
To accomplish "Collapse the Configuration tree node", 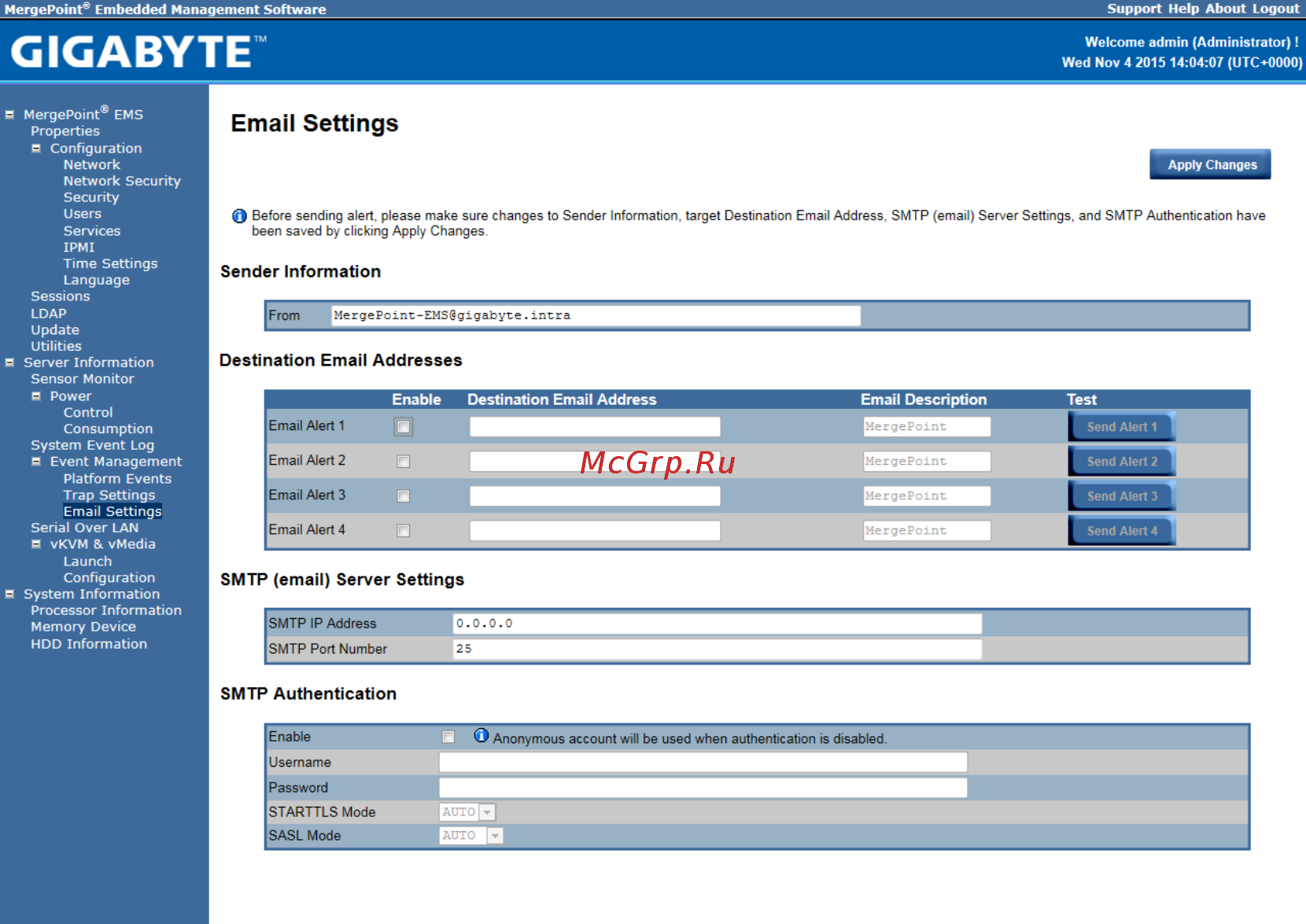I will pyautogui.click(x=36, y=149).
